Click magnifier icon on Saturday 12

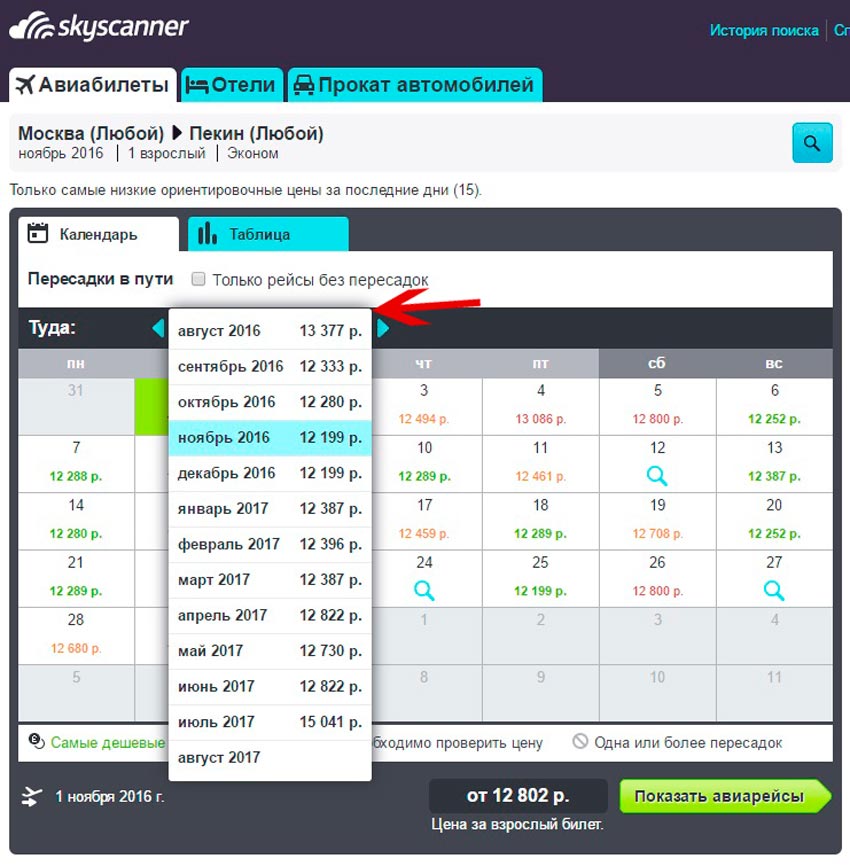(657, 476)
